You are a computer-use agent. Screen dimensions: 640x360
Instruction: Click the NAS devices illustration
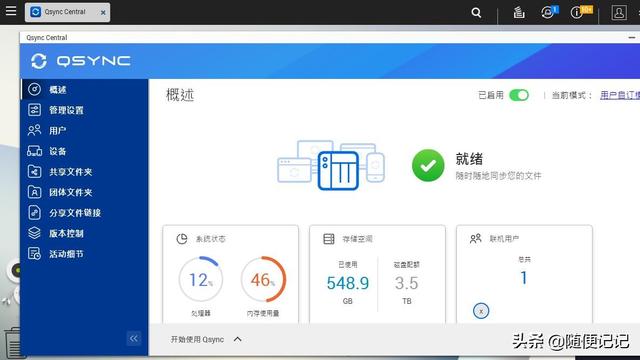(x=331, y=165)
